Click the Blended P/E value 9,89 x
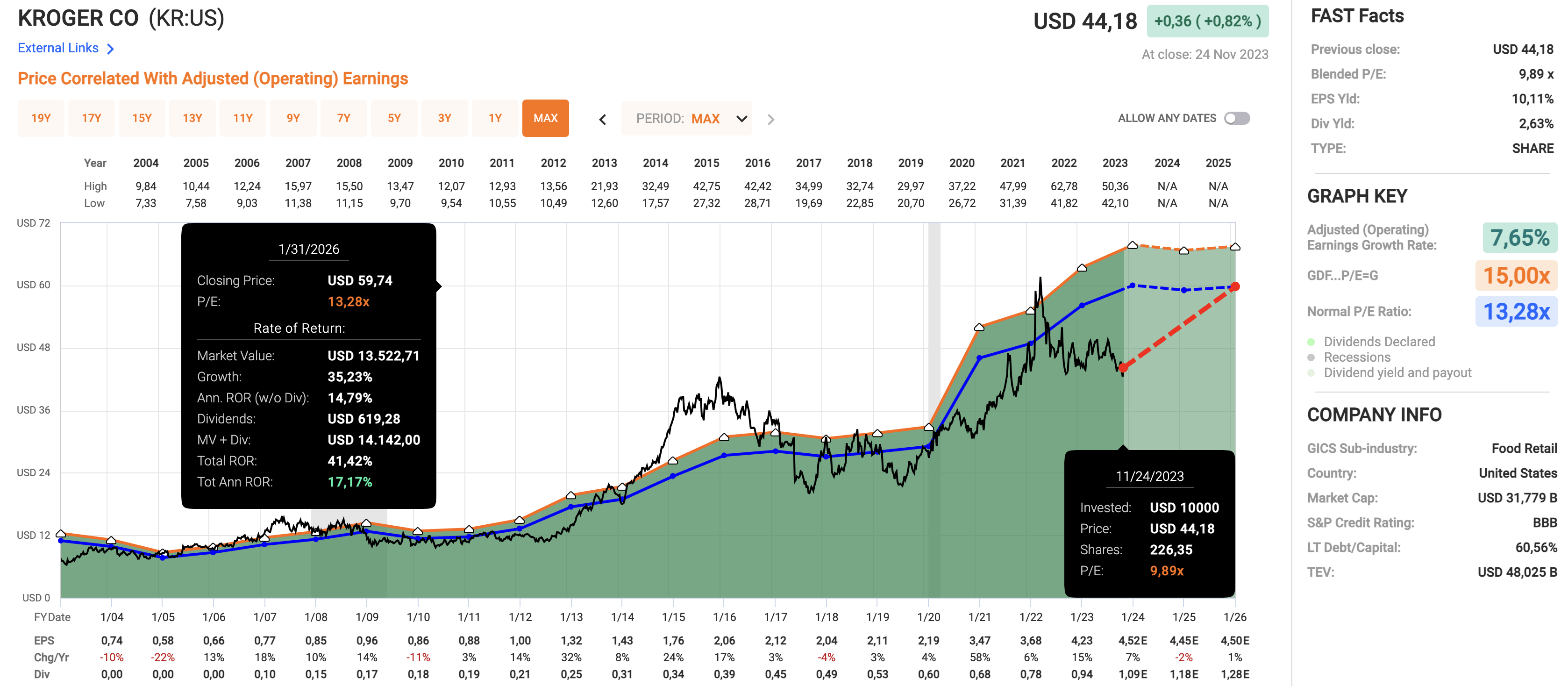The height and width of the screenshot is (686, 1568). coord(1536,74)
